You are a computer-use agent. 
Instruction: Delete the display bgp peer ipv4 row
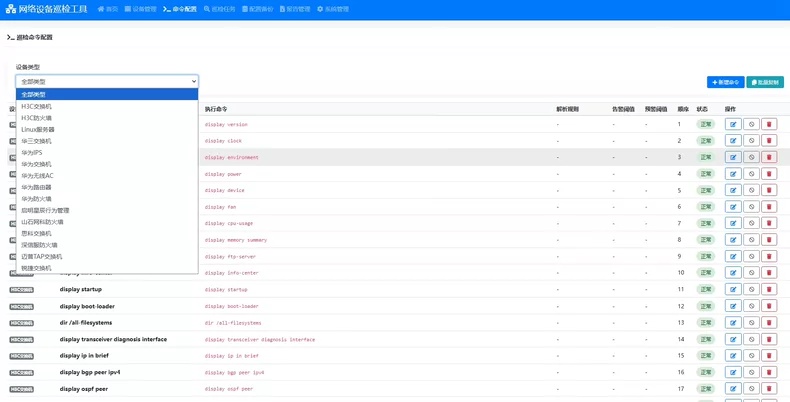coord(769,372)
